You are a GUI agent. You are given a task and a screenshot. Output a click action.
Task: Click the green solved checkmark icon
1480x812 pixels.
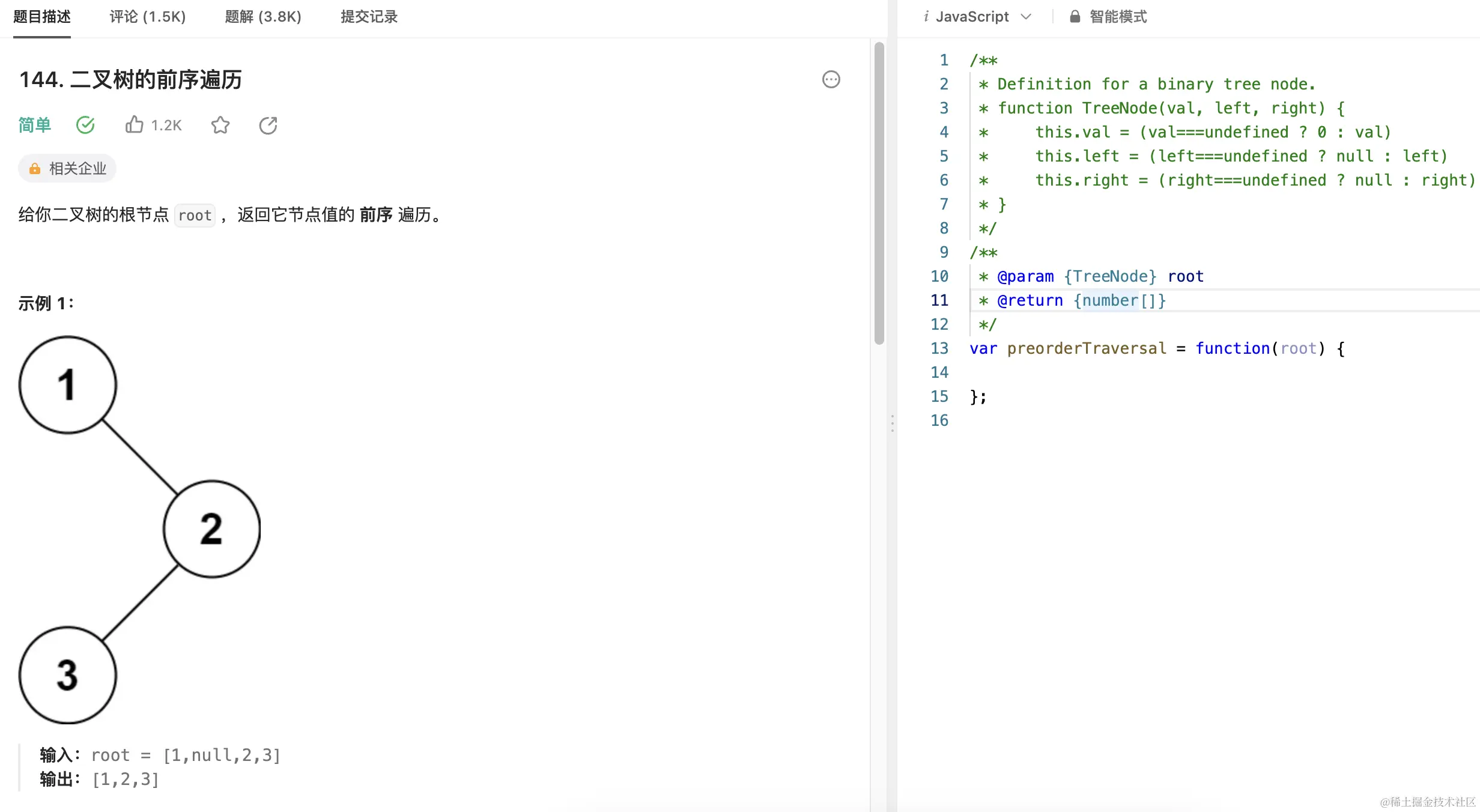(x=85, y=125)
